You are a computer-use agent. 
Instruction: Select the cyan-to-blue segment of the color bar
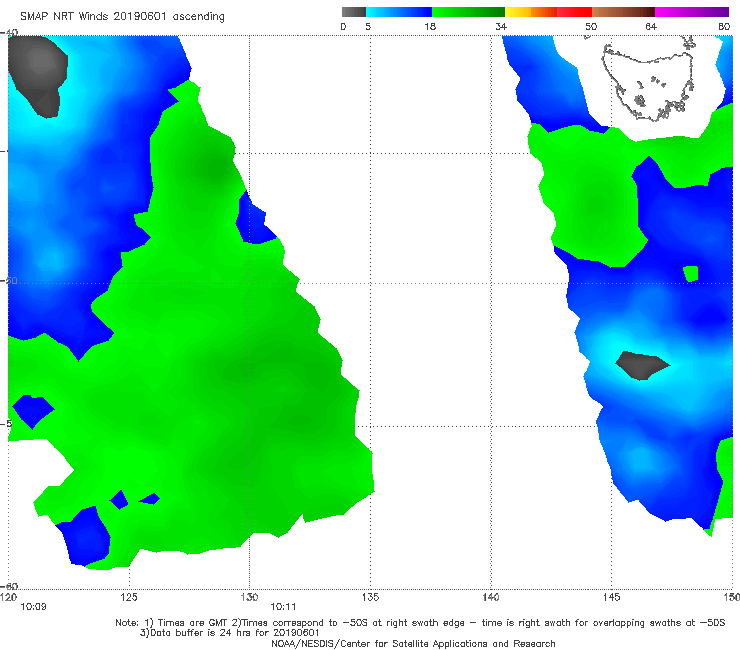point(399,12)
